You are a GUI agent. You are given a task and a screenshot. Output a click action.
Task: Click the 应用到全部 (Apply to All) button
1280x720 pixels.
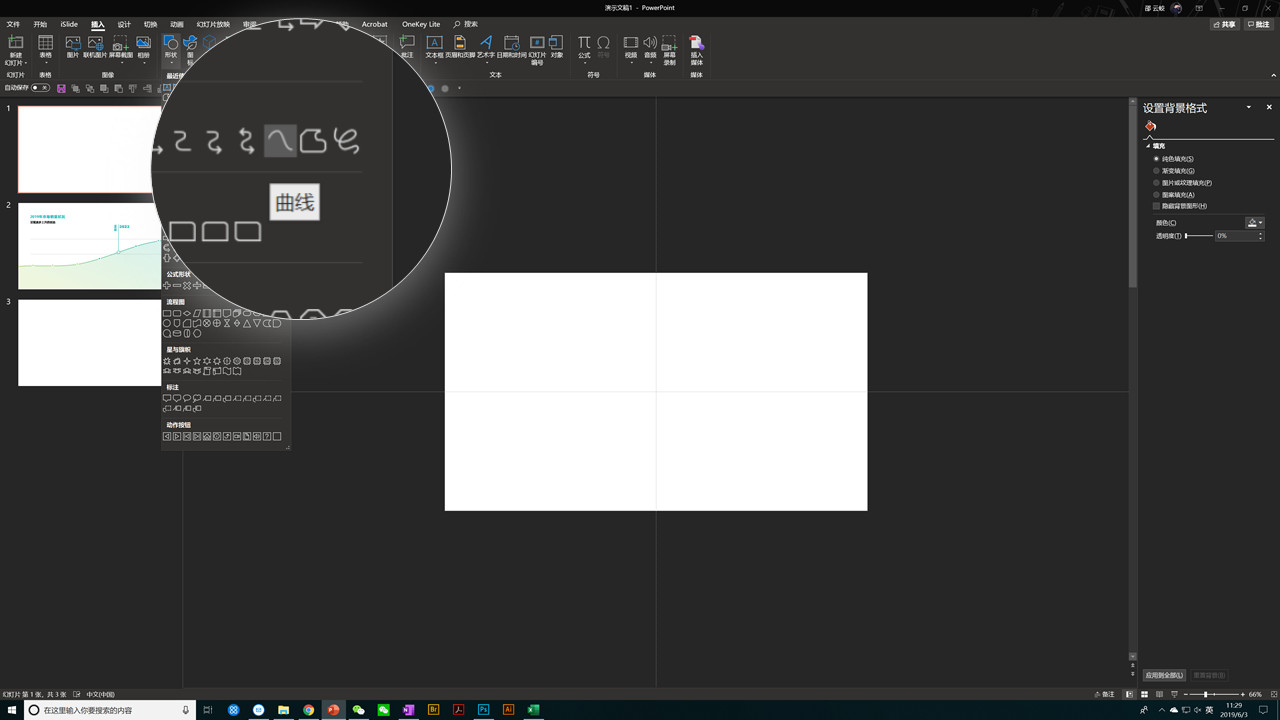coord(1164,675)
